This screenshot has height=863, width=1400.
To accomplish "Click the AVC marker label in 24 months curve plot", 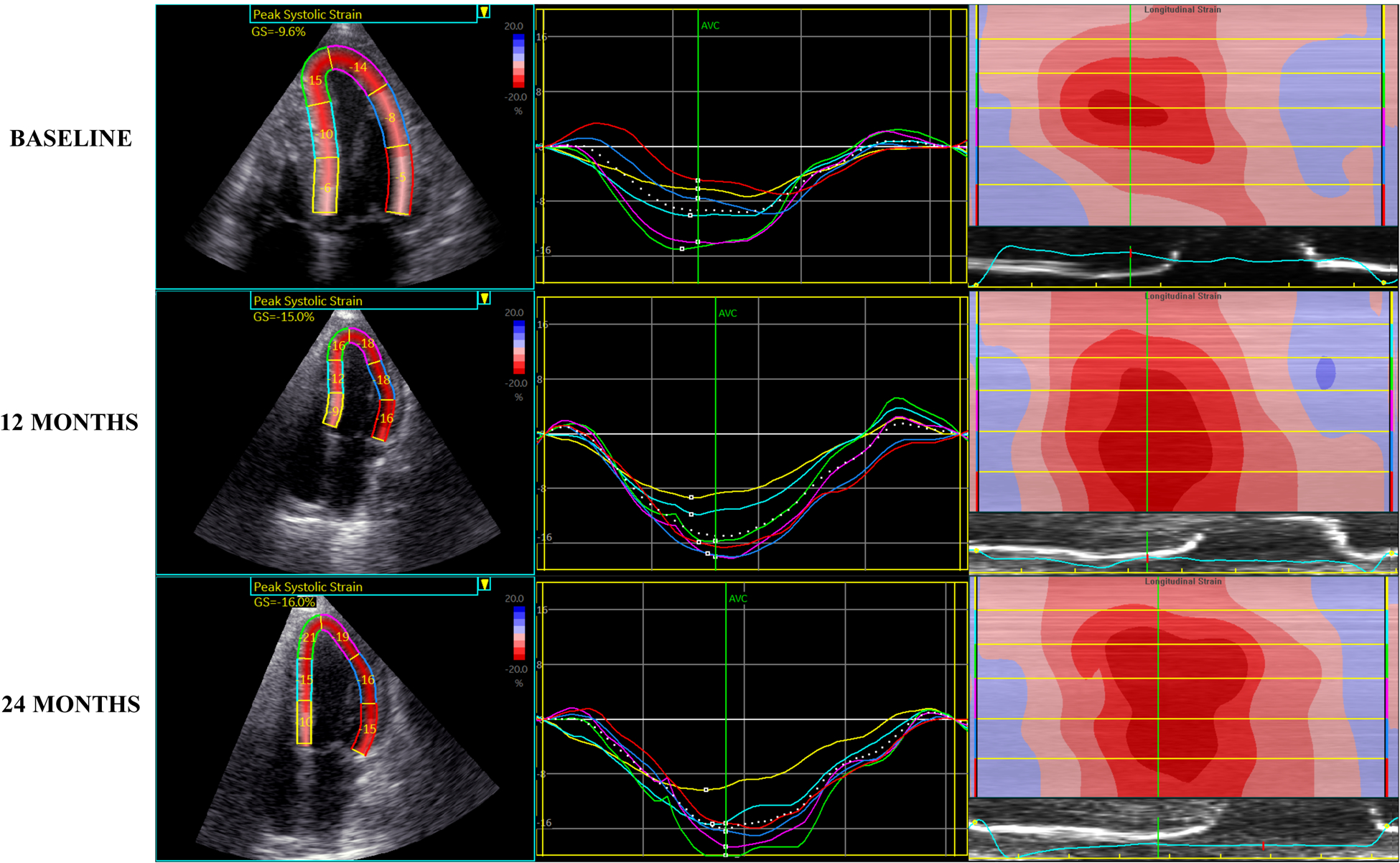I will (738, 599).
